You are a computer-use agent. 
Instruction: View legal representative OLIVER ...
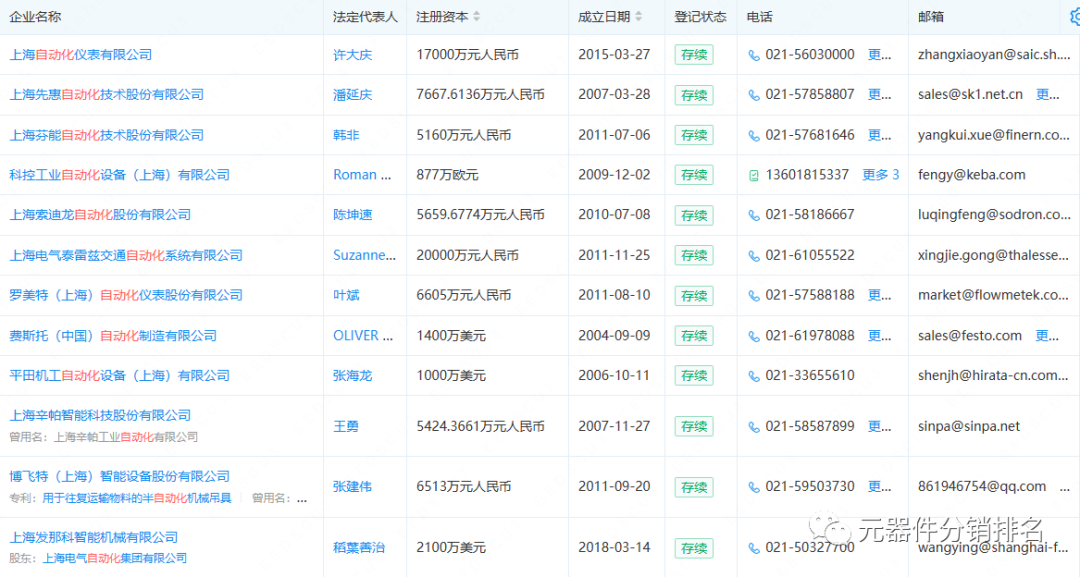pos(363,336)
